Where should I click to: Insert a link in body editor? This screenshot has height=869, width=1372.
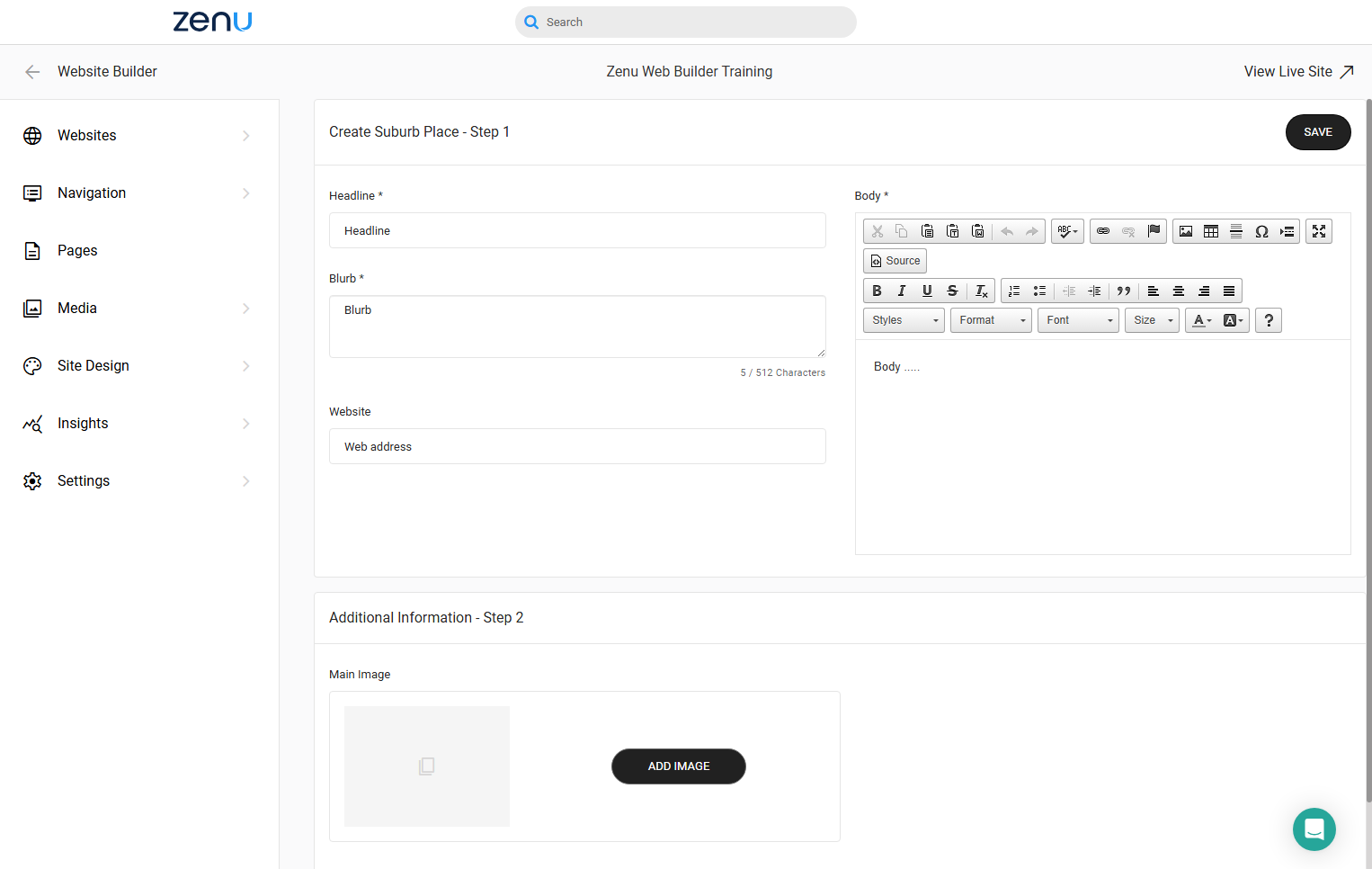pyautogui.click(x=1103, y=231)
